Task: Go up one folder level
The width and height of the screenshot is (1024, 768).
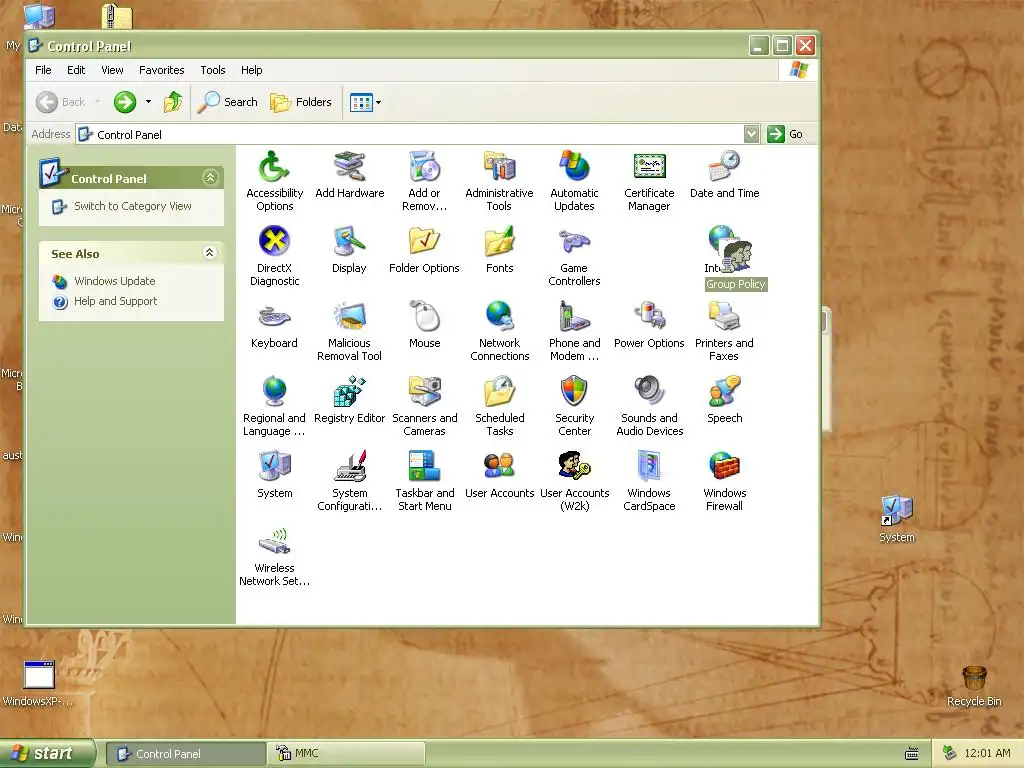Action: coord(173,102)
